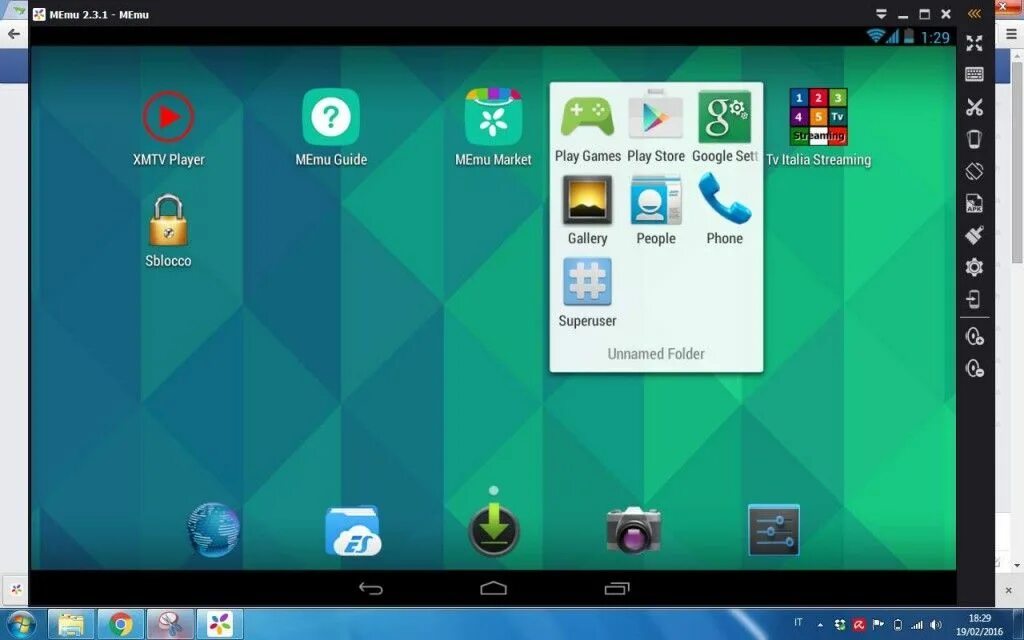This screenshot has height=640, width=1024.
Task: Collapse the MEmu sidebar with orange chevrons
Action: click(x=974, y=14)
